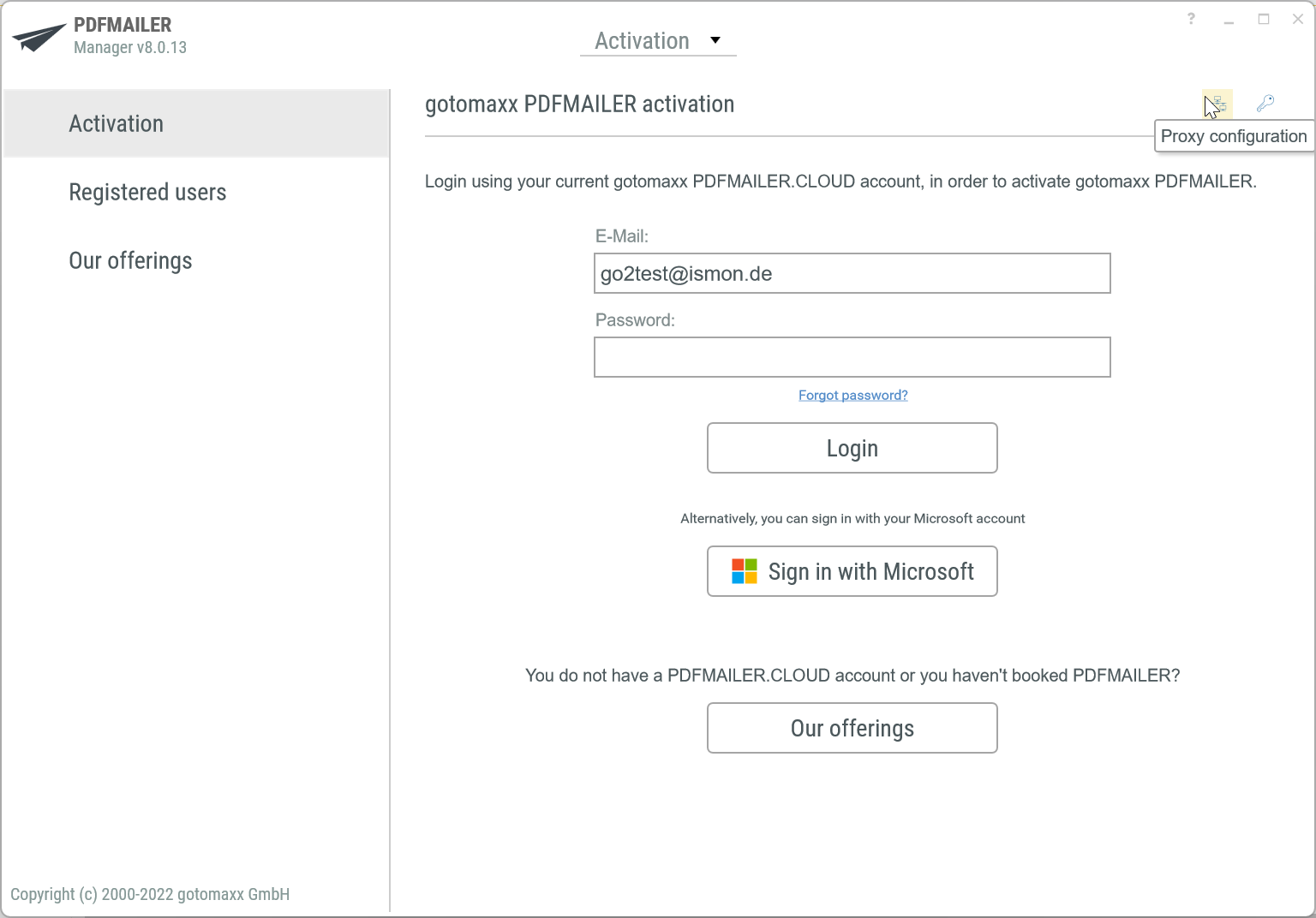Click the help question mark icon
This screenshot has width=1316, height=918.
click(x=1191, y=19)
